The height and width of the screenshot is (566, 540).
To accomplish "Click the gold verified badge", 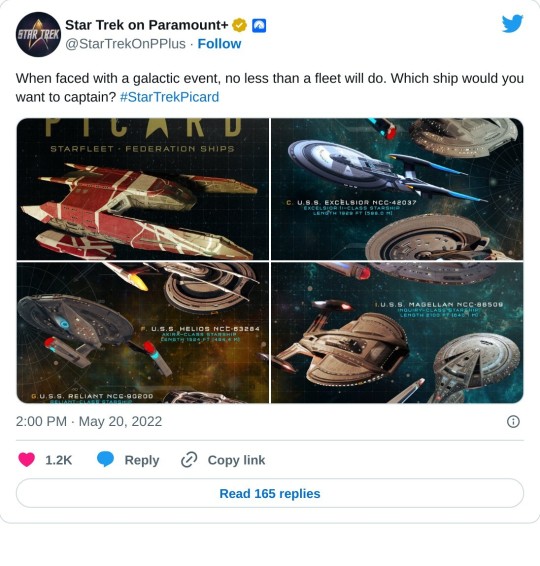I will [239, 25].
